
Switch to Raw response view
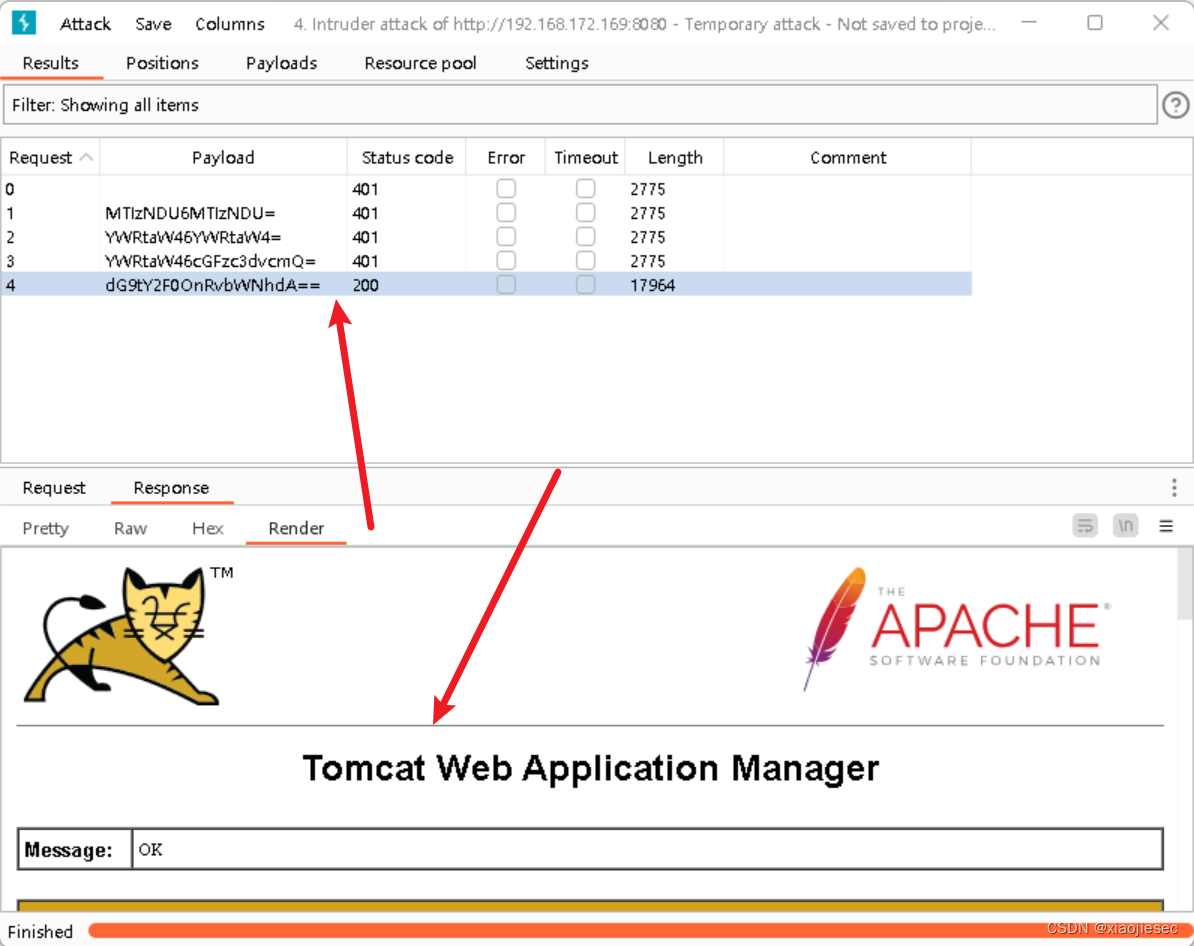[130, 527]
